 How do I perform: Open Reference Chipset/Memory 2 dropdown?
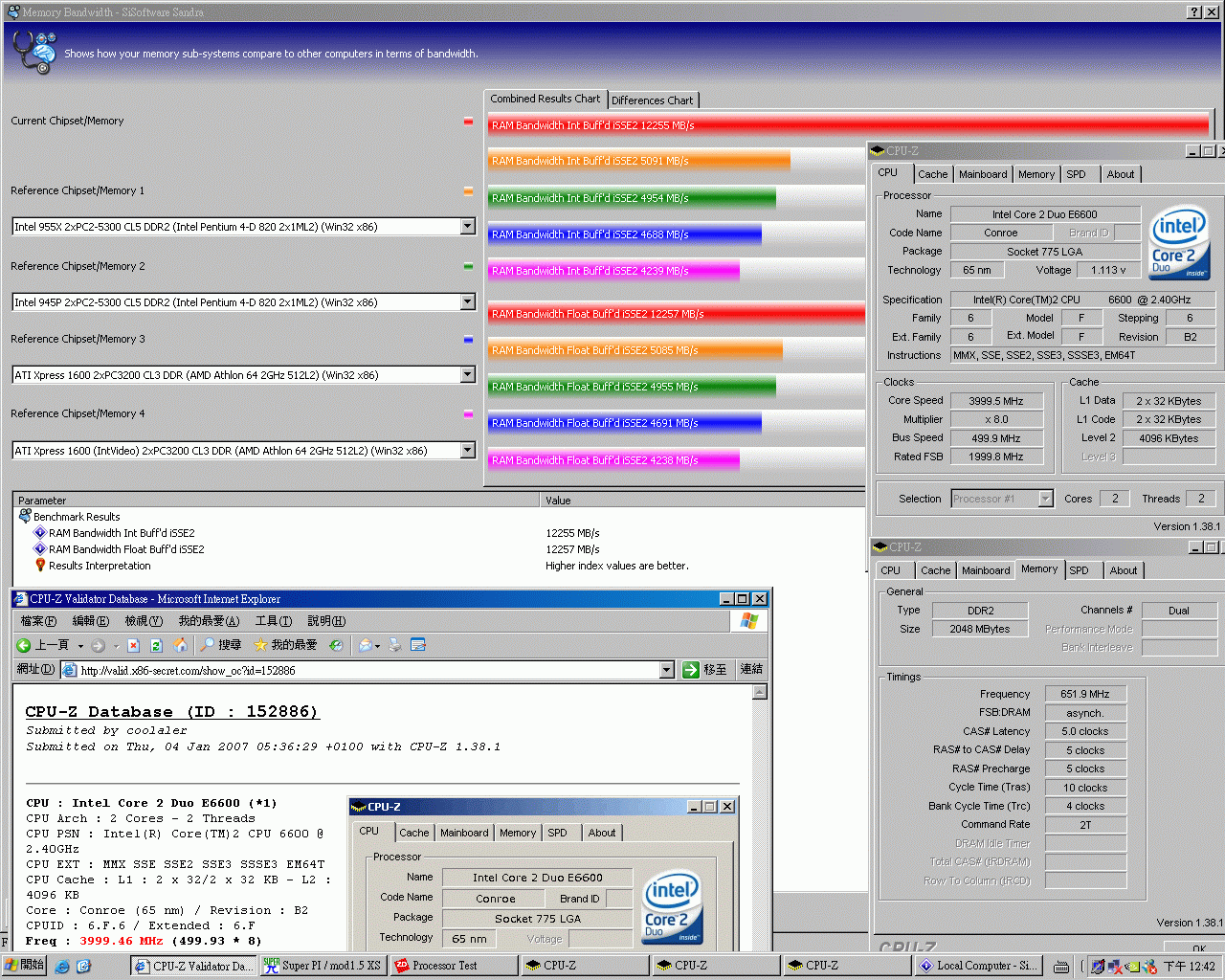[468, 302]
